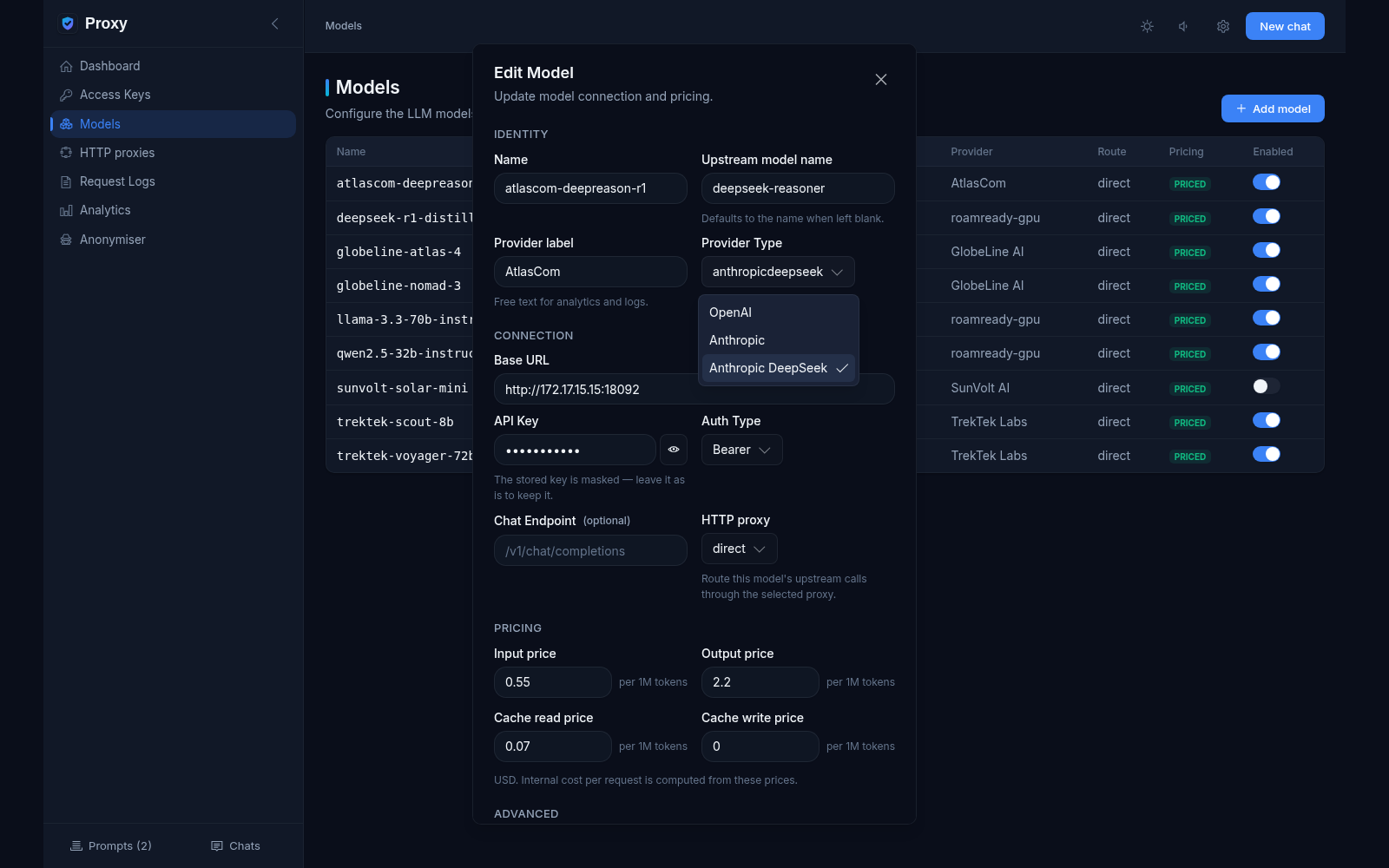Toggle enabled switch for trektek-voyager row
1389x868 pixels.
[x=1267, y=454]
